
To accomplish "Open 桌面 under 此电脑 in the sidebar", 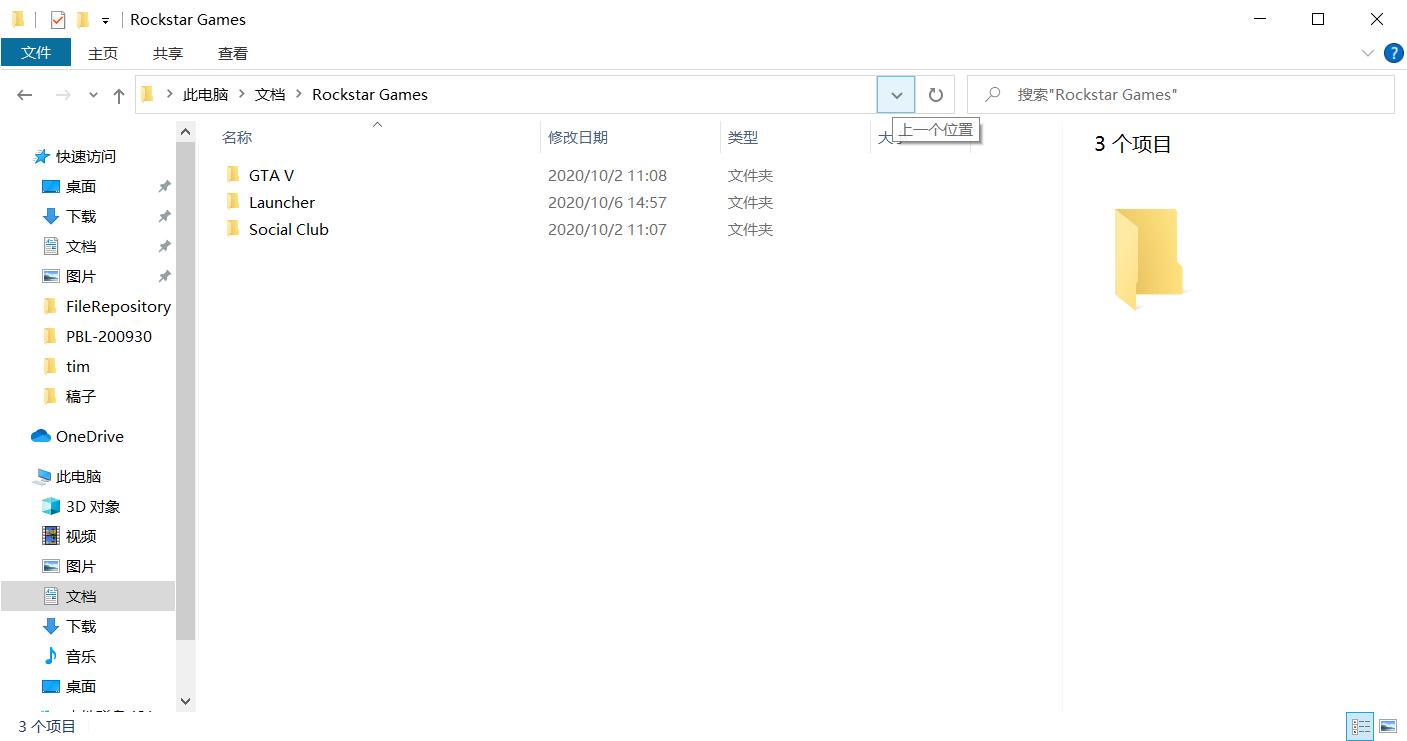I will pyautogui.click(x=69, y=687).
